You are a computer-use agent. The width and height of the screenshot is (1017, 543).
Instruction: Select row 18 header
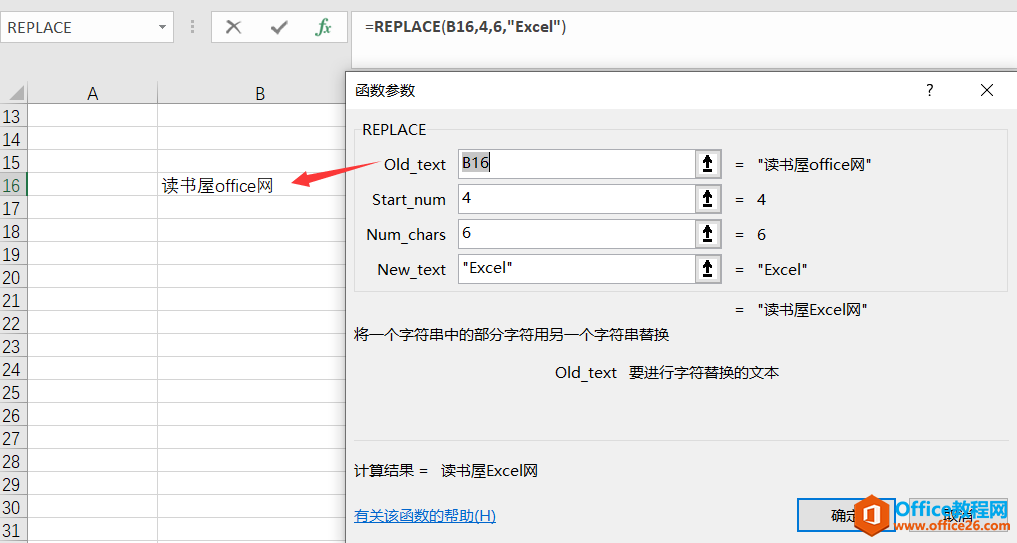coord(13,231)
